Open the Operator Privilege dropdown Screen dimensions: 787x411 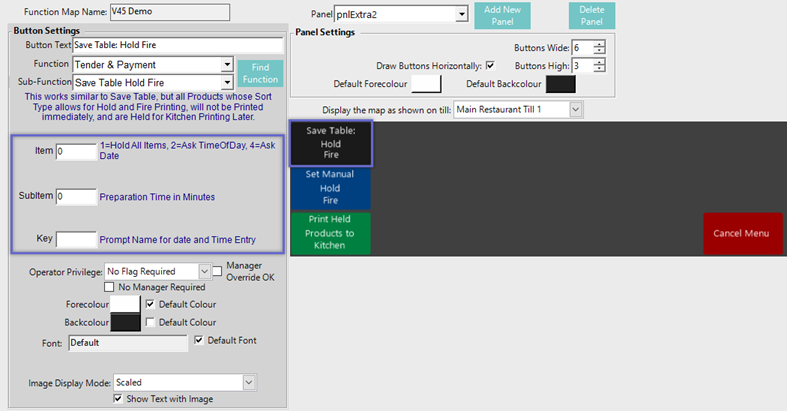[204, 271]
